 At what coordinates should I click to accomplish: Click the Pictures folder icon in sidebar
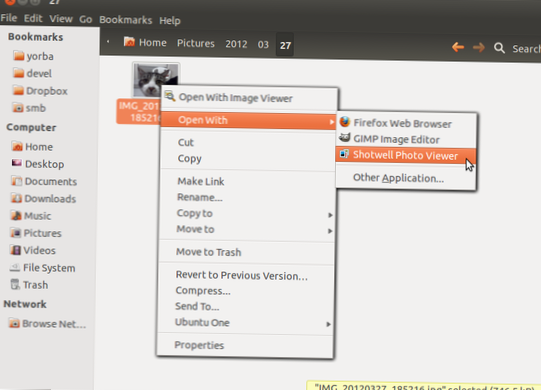coord(16,233)
